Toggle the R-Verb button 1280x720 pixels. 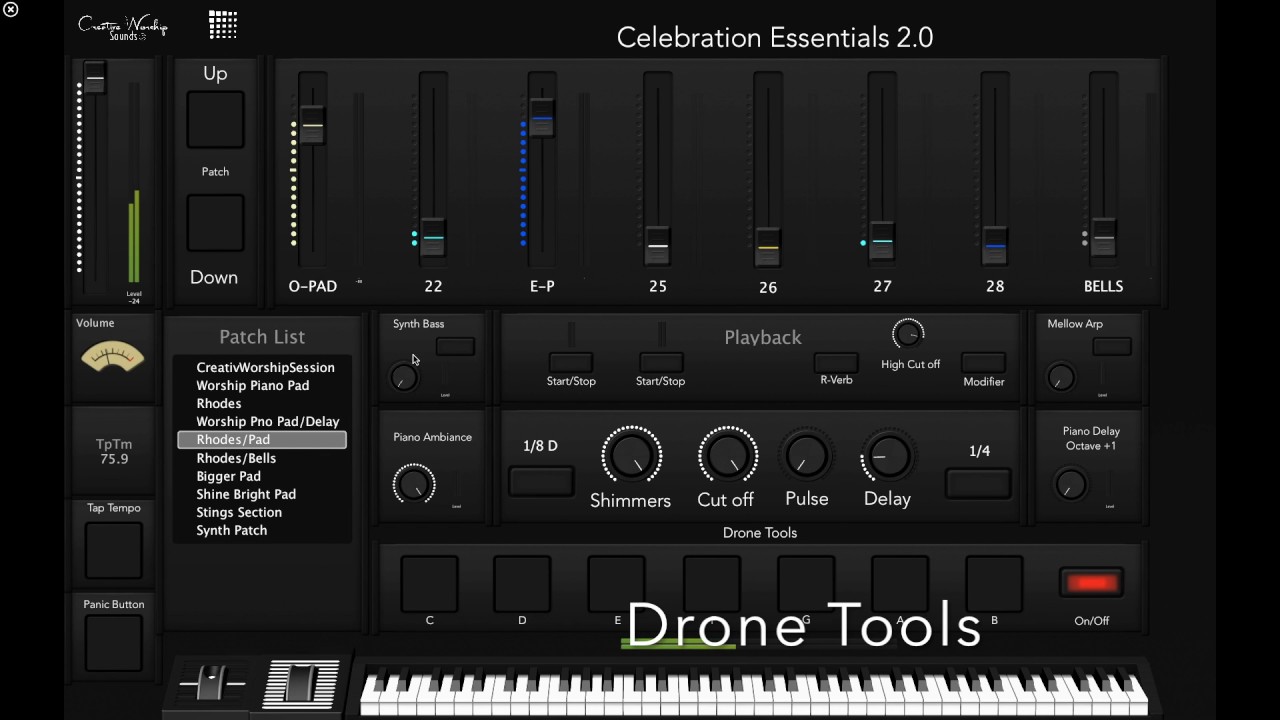pyautogui.click(x=836, y=362)
